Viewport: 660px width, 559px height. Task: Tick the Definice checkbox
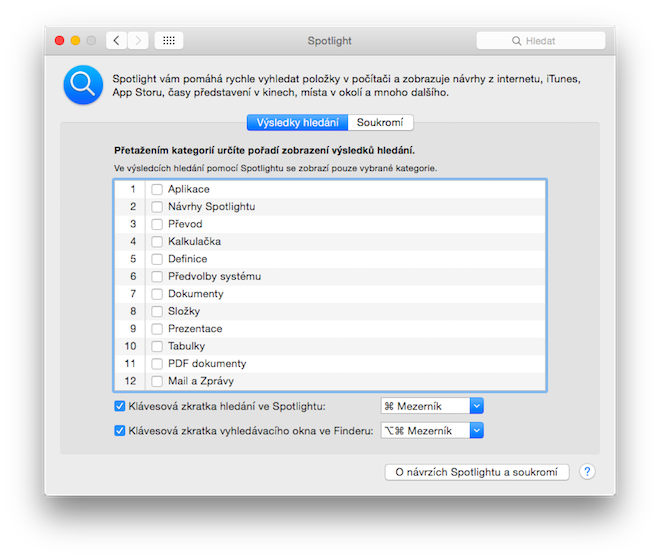pyautogui.click(x=157, y=259)
